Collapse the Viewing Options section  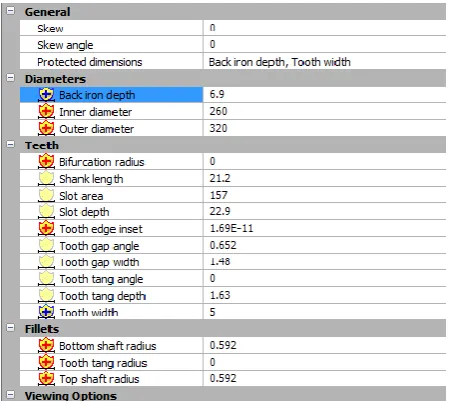[x=11, y=395]
